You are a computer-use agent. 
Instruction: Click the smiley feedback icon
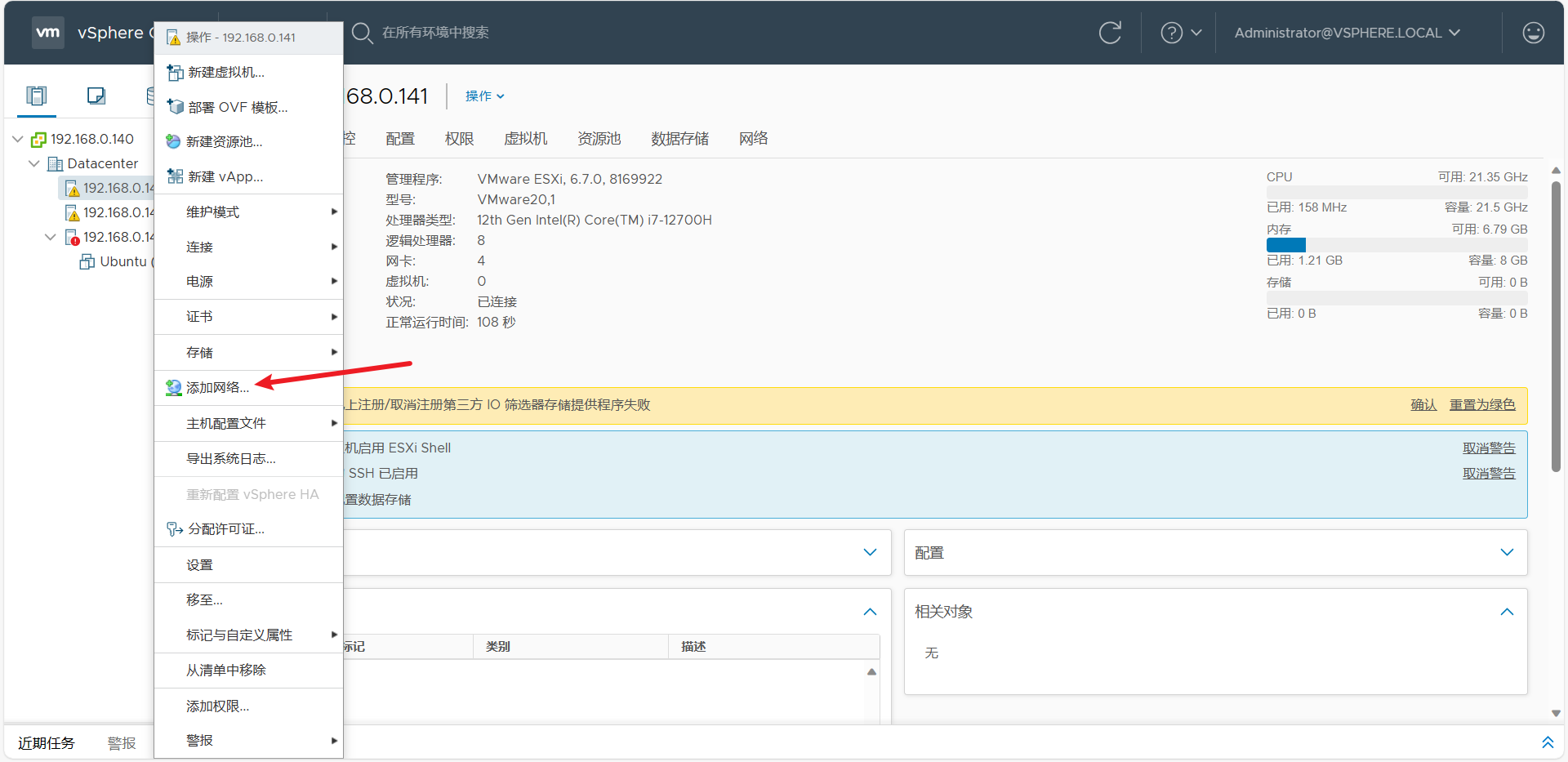(1533, 33)
